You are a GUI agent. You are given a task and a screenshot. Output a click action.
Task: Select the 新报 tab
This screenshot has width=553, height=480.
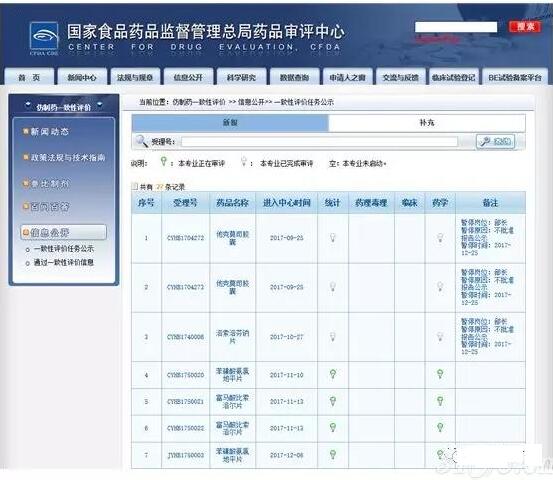pyautogui.click(x=230, y=123)
